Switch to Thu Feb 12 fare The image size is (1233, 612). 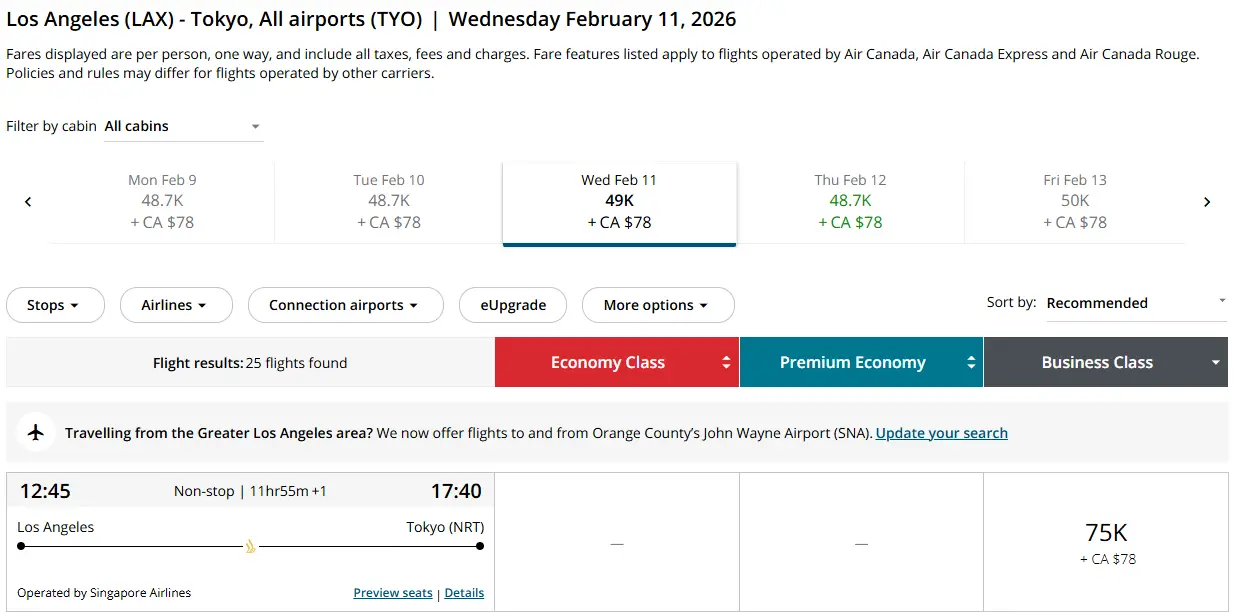[850, 201]
